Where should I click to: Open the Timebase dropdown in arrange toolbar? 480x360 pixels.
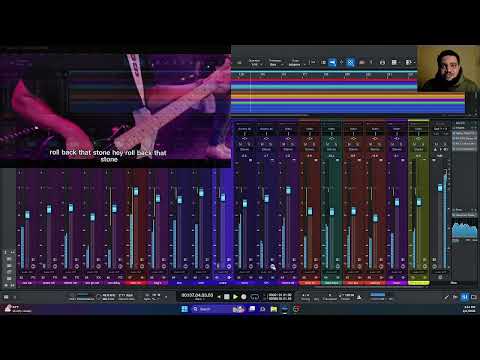click(275, 63)
